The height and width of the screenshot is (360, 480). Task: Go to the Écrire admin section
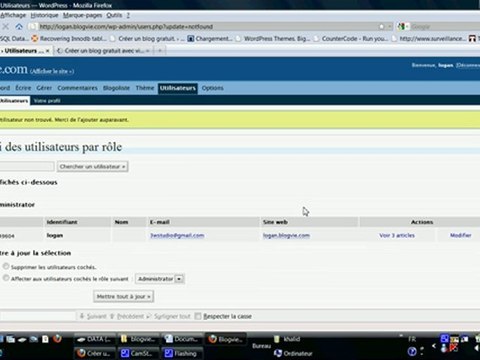(x=23, y=88)
